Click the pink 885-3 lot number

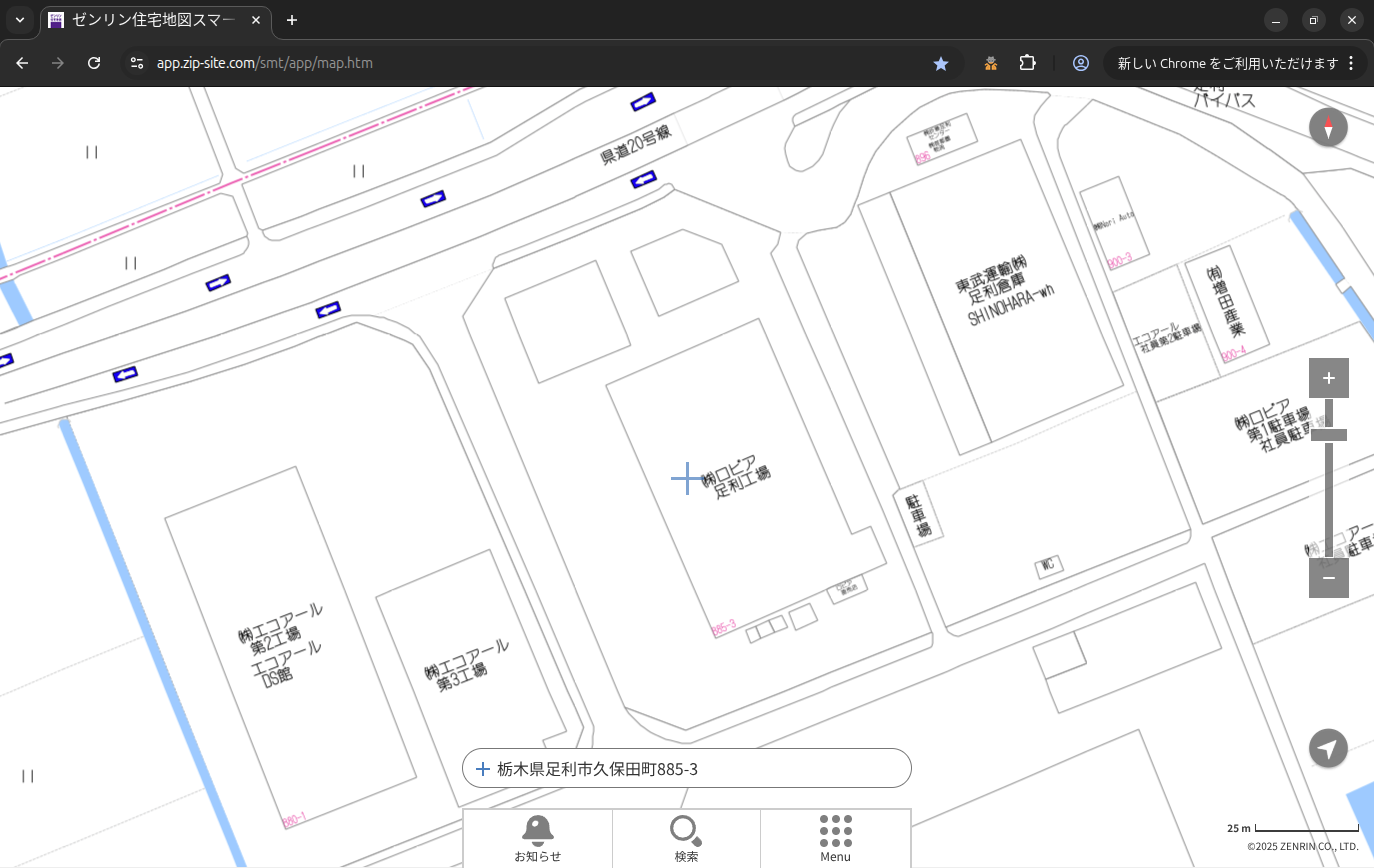point(724,628)
